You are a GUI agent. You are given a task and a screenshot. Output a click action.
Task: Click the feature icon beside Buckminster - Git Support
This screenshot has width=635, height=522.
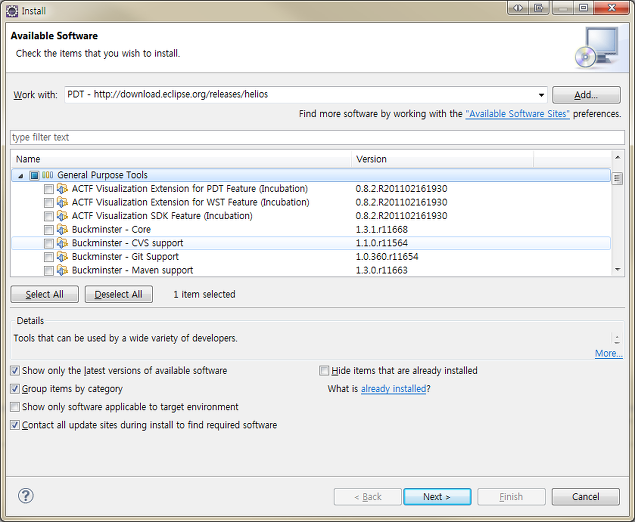pyautogui.click(x=62, y=257)
